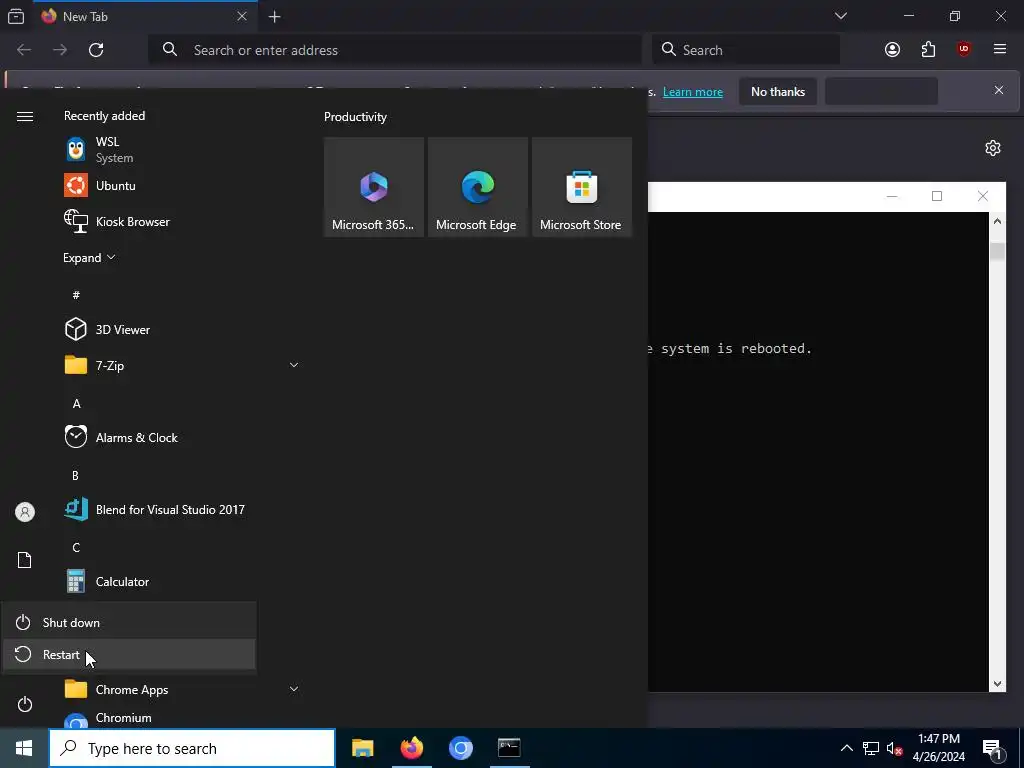Open the clock and date flyout

(938, 748)
